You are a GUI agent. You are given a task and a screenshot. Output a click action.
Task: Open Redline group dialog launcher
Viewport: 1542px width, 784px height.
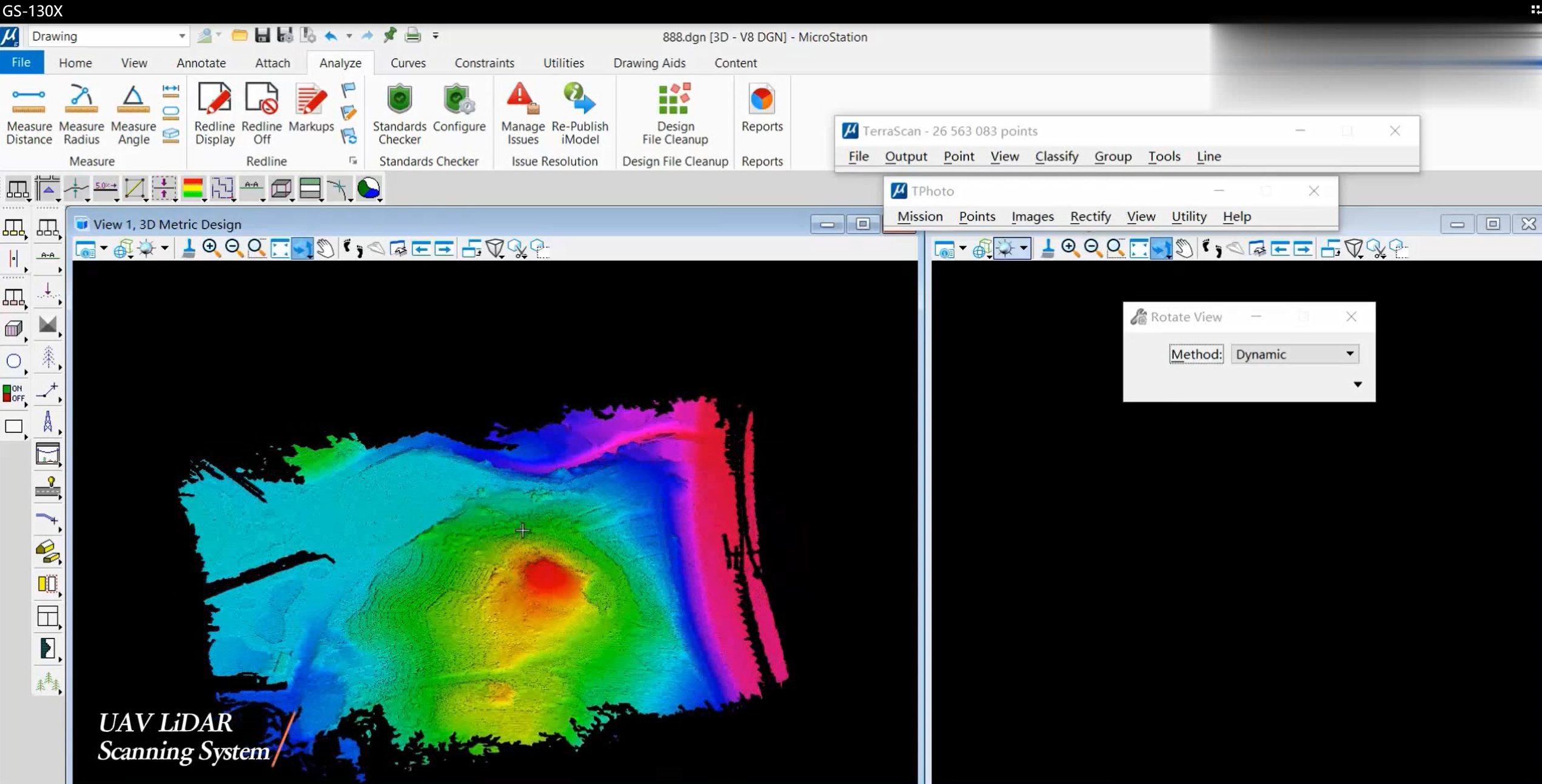coord(353,161)
